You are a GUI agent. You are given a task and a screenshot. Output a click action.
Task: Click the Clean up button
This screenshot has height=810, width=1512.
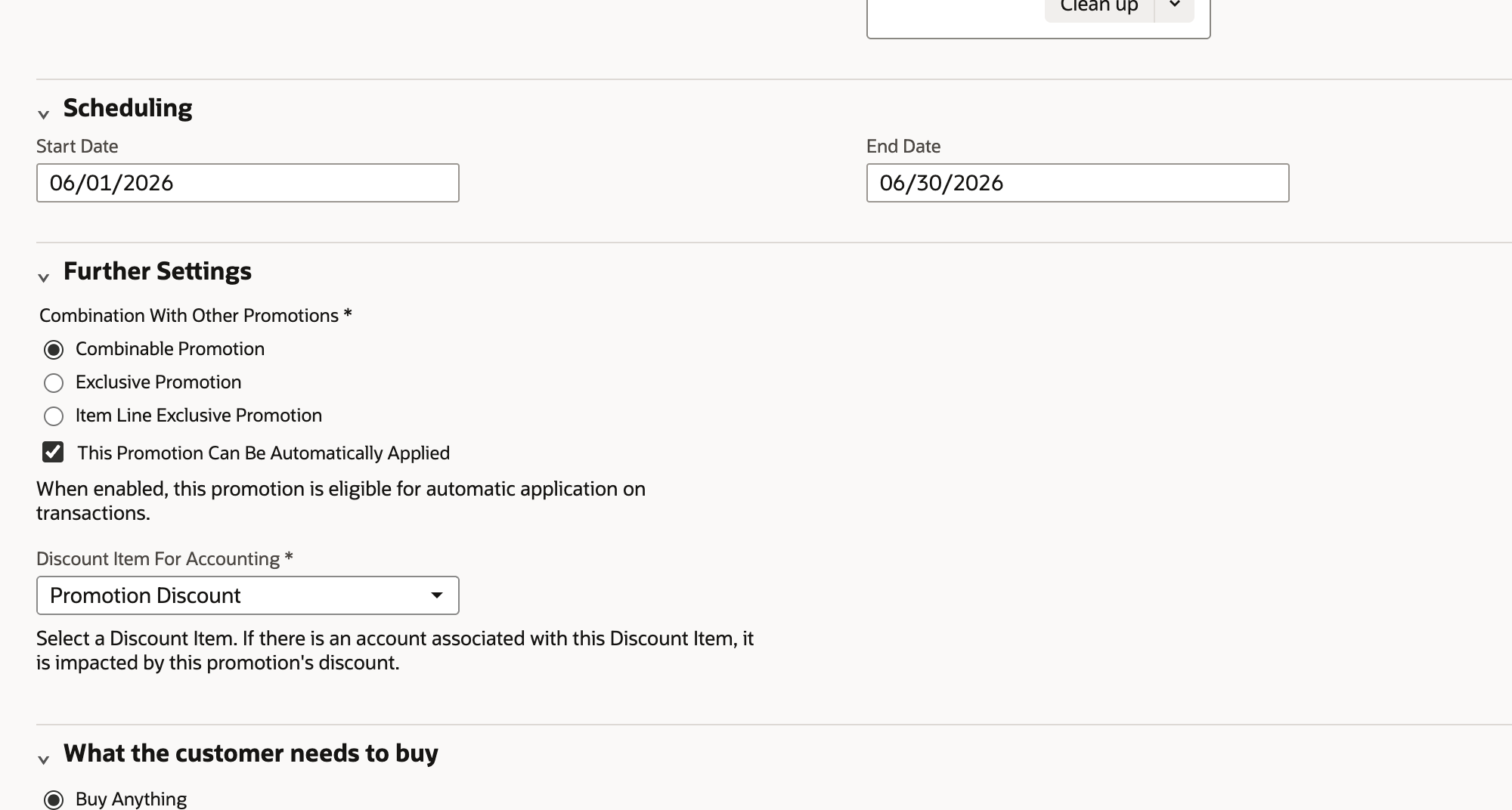click(1099, 6)
